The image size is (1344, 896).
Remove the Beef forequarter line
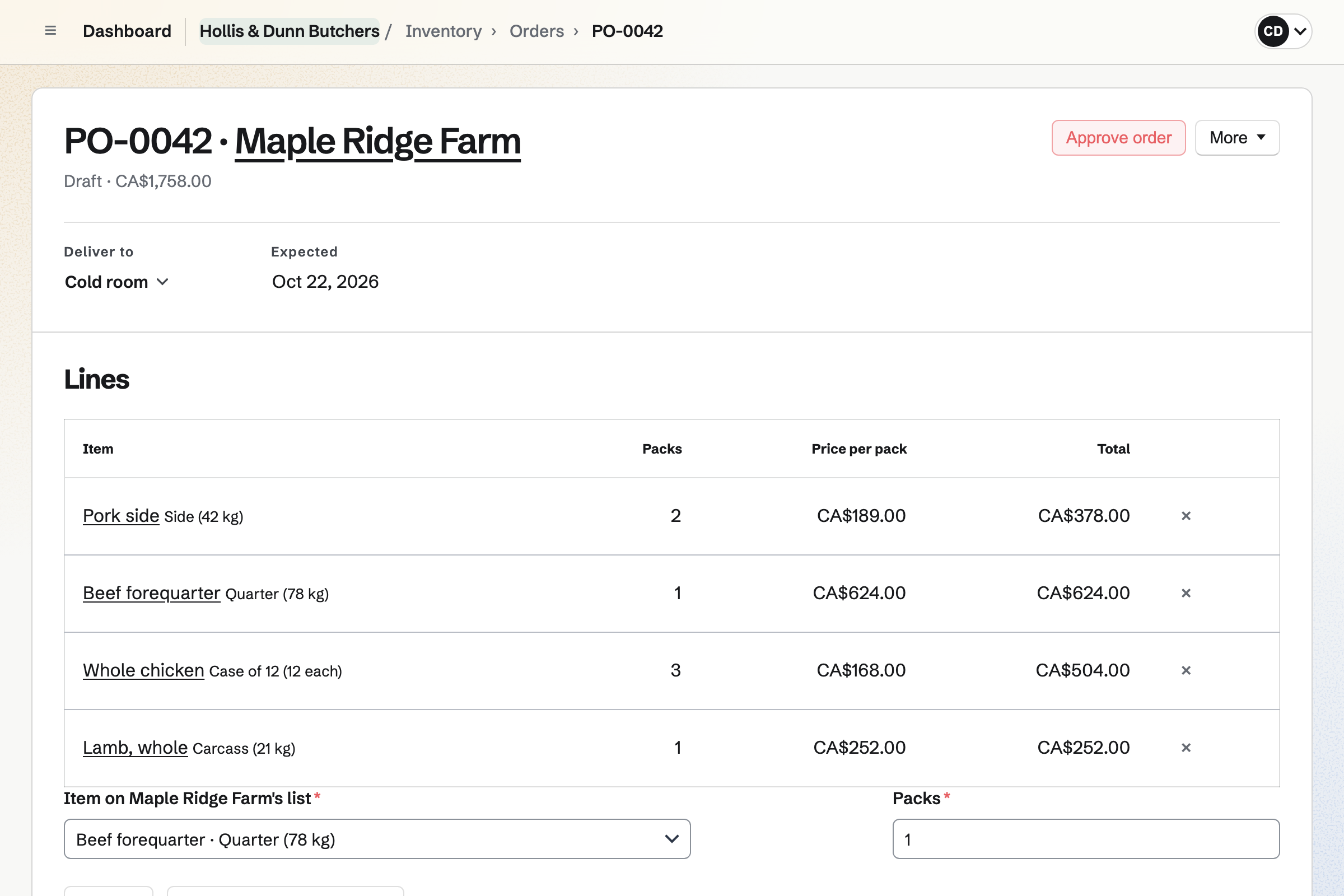coord(1186,593)
